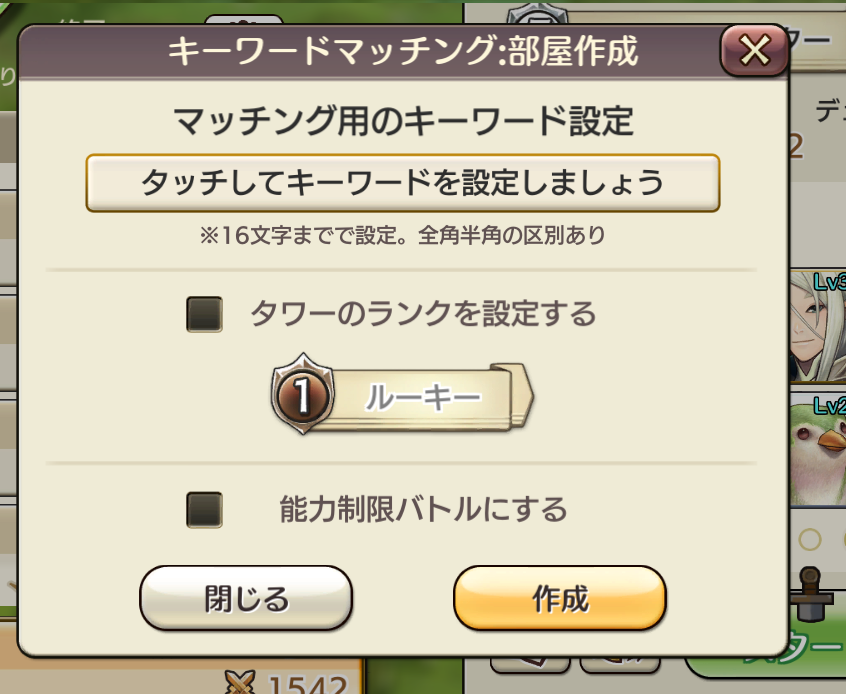This screenshot has height=694, width=846.
Task: Click the タワーのランクを設定する label text
Action: [422, 315]
